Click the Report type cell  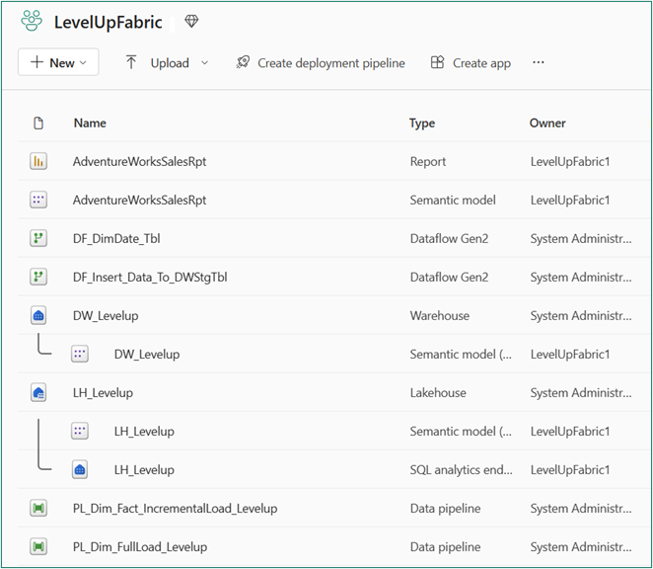pos(428,161)
